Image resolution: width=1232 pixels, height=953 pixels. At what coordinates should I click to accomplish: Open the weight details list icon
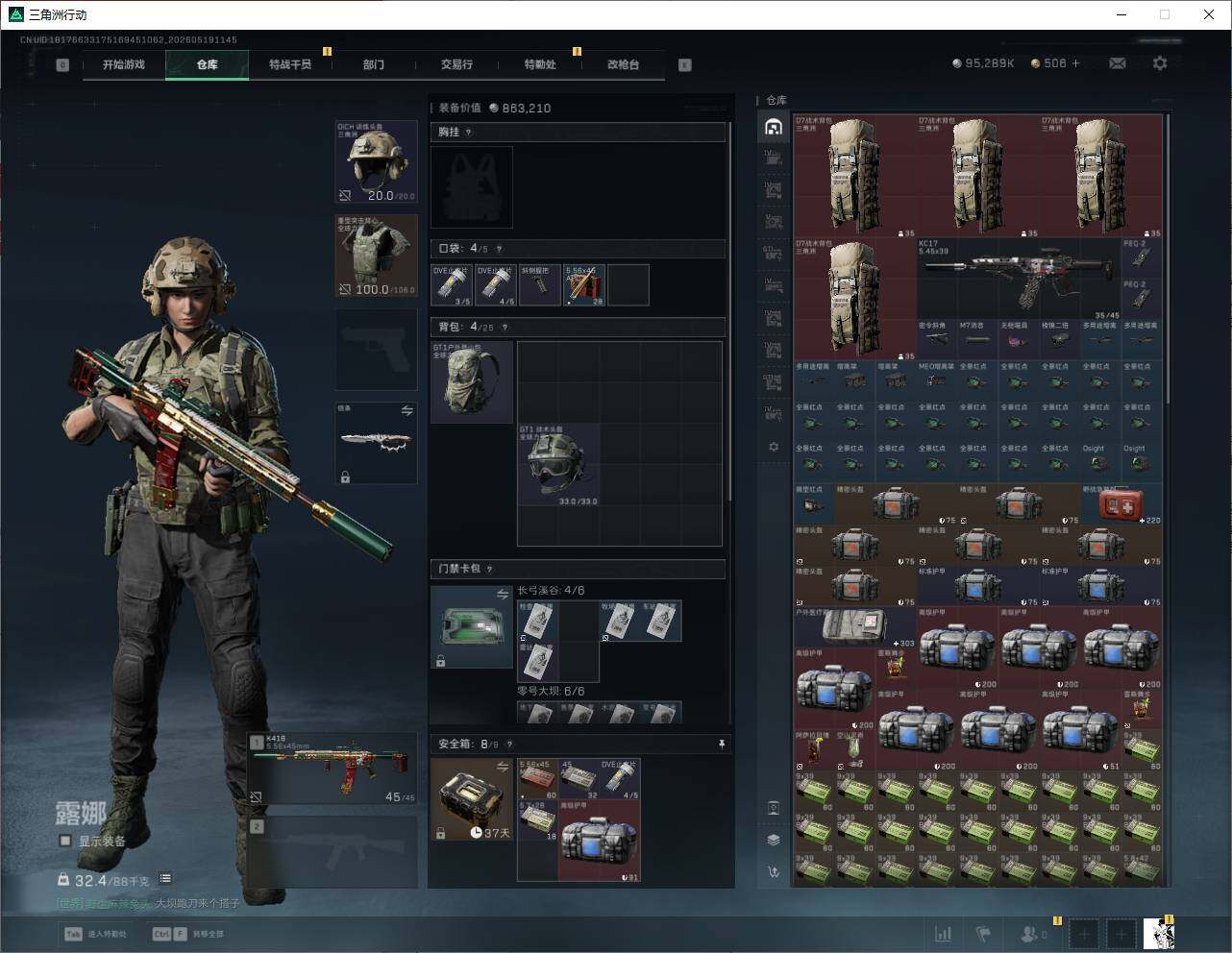165,878
